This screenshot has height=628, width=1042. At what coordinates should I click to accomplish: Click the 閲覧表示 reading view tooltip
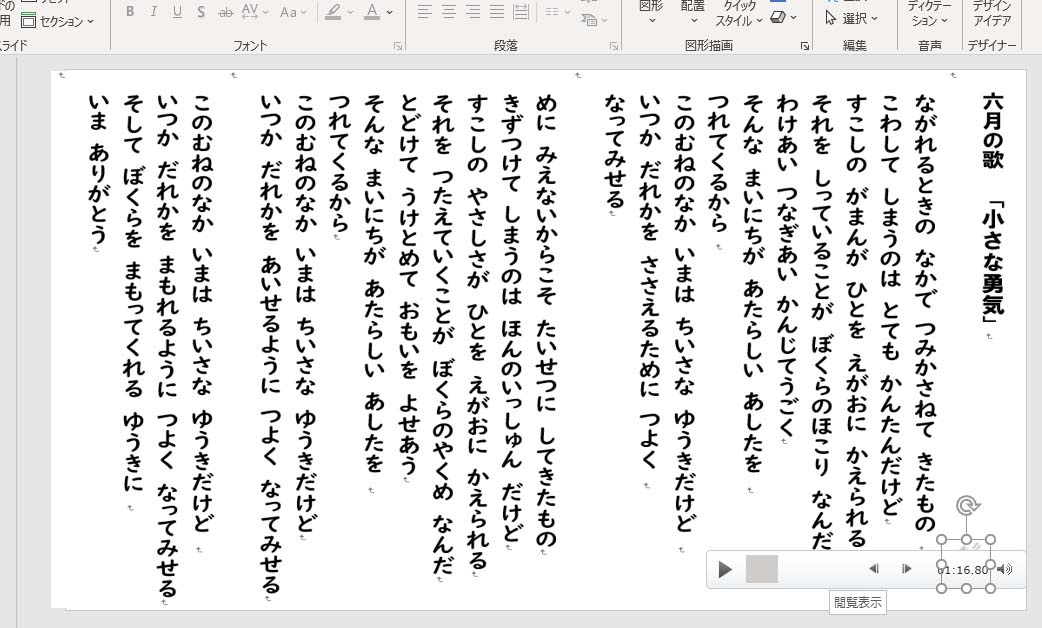[x=858, y=603]
